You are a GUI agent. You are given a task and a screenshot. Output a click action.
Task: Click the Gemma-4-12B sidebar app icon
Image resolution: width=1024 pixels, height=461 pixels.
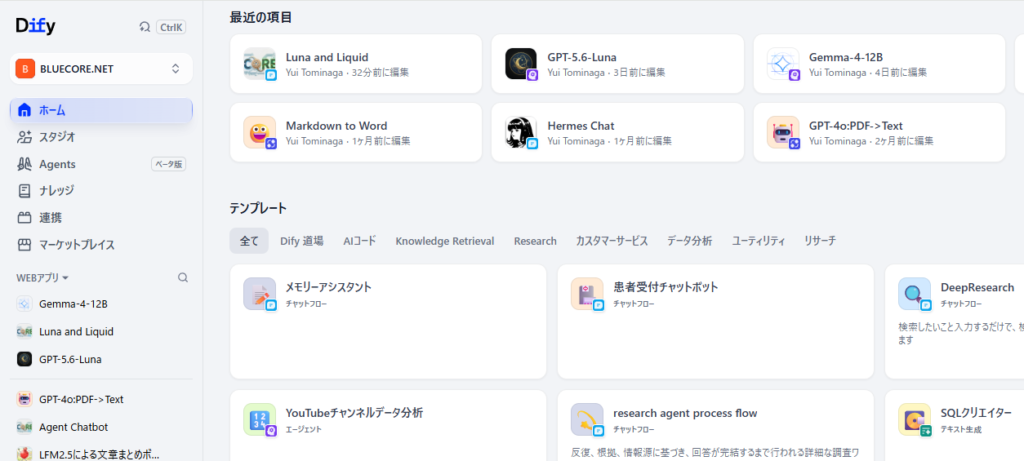click(24, 304)
